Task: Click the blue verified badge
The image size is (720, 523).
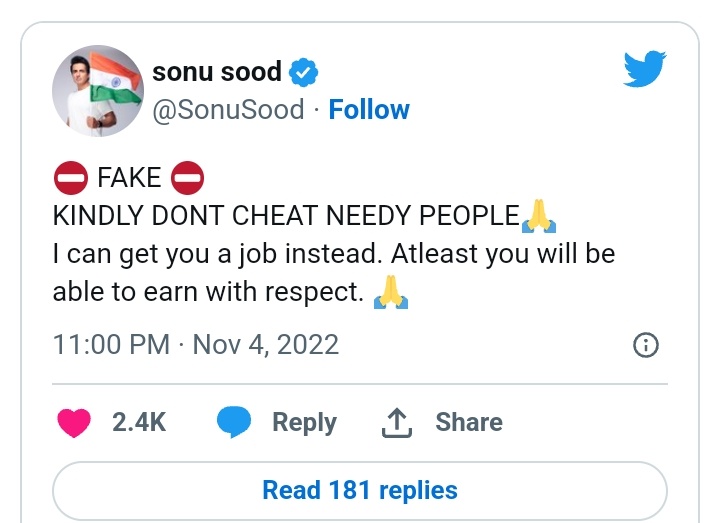Action: [304, 73]
